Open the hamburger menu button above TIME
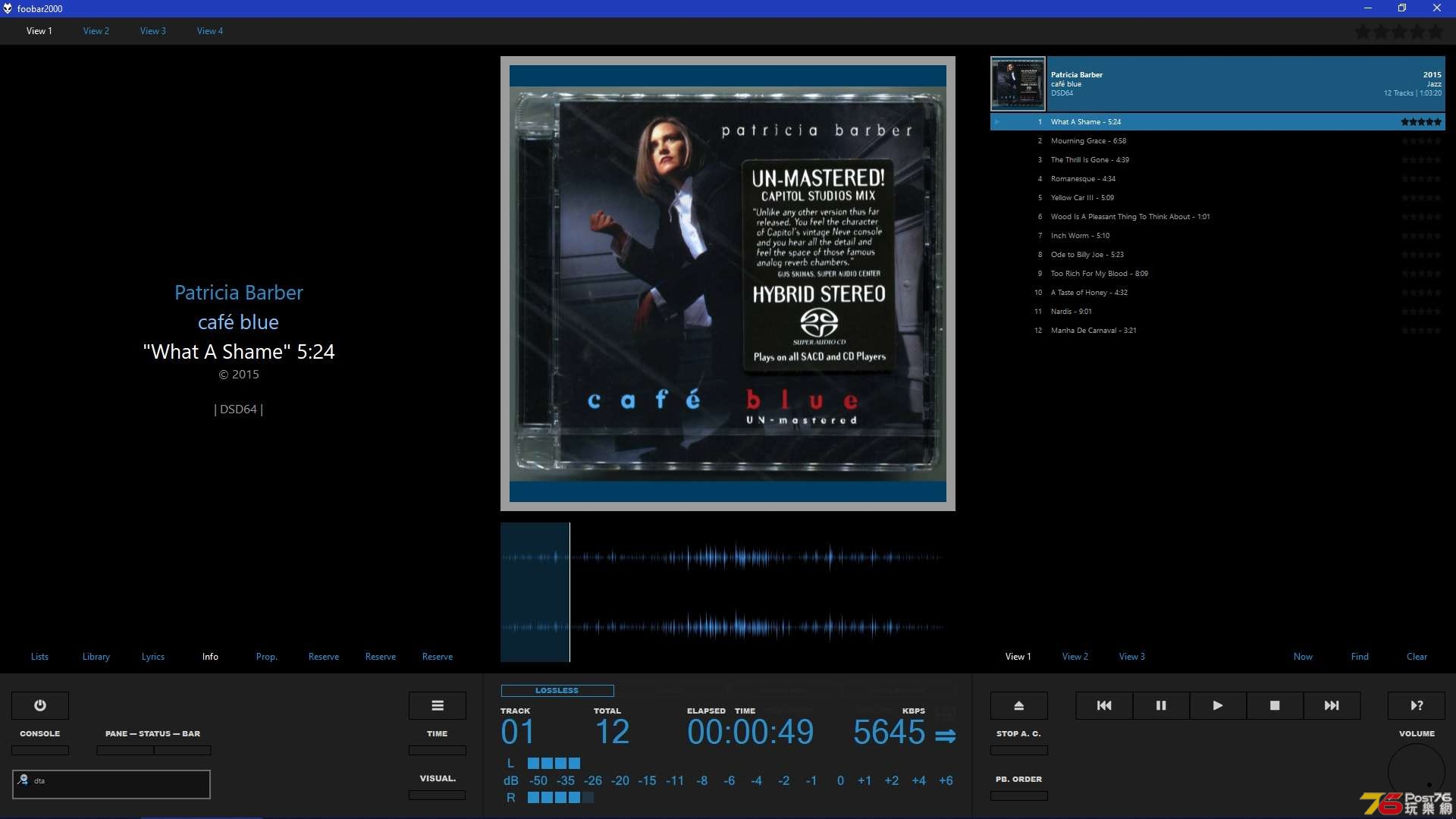 pyautogui.click(x=438, y=705)
